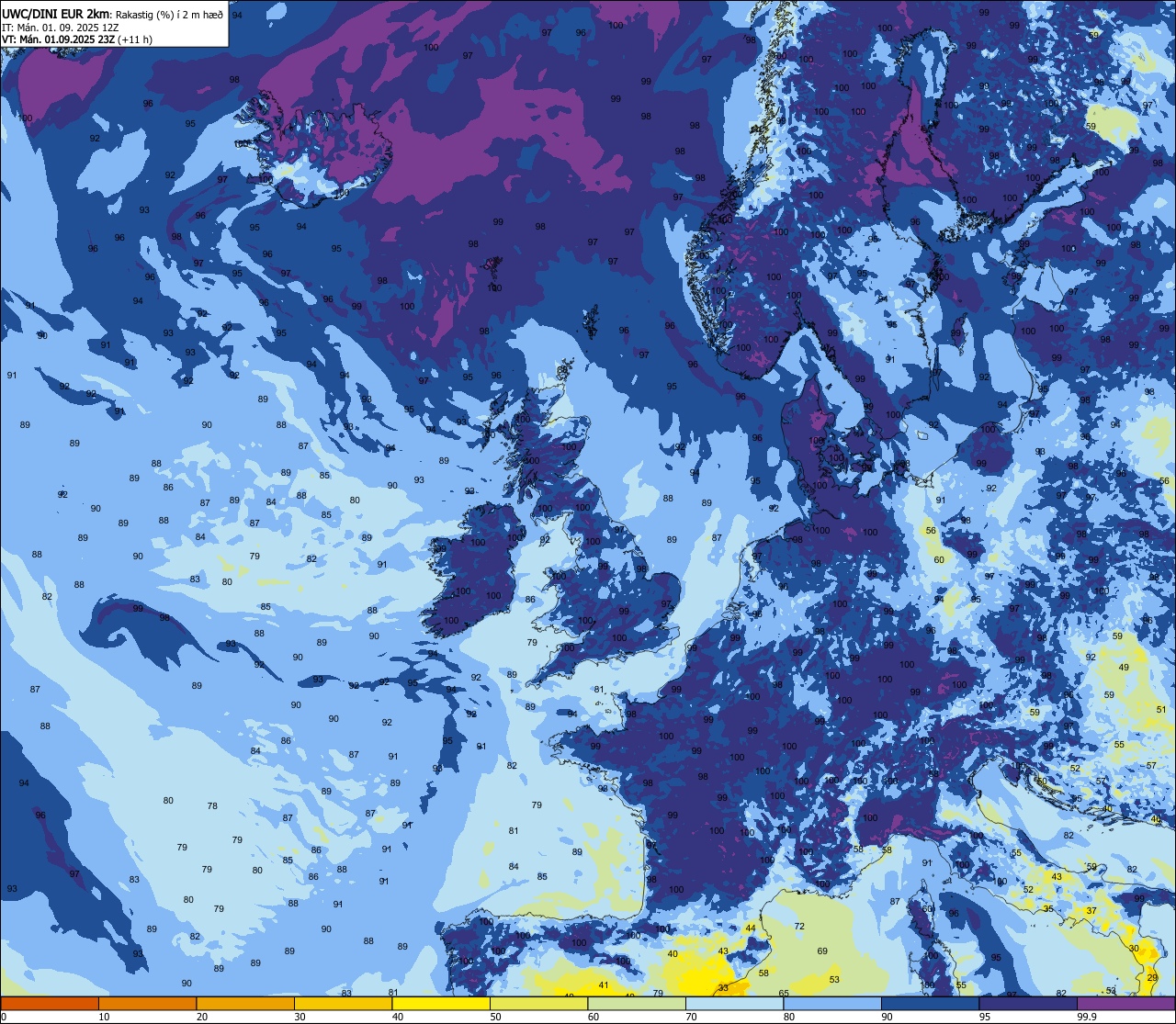Select the golden 30–40 legend color
Viewport: 1176px width, 1024px height.
[x=343, y=1004]
